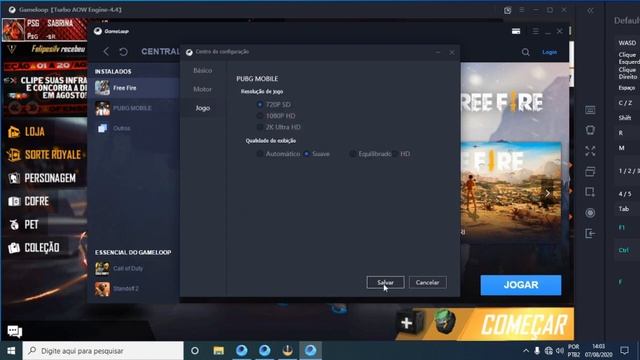Image resolution: width=640 pixels, height=360 pixels.
Task: Open SORTE ROYALE in Free Fire menu
Action: click(44, 155)
